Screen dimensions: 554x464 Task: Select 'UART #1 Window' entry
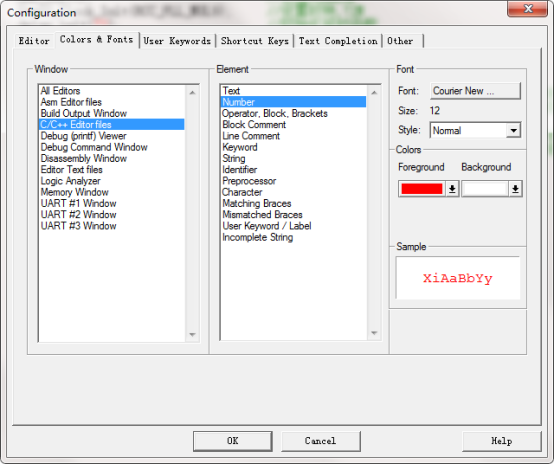pos(111,204)
